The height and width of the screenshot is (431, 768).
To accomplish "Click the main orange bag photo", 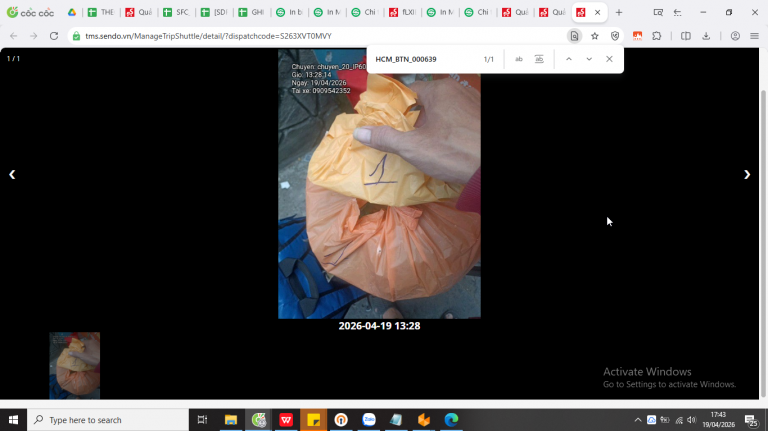I will pyautogui.click(x=379, y=184).
